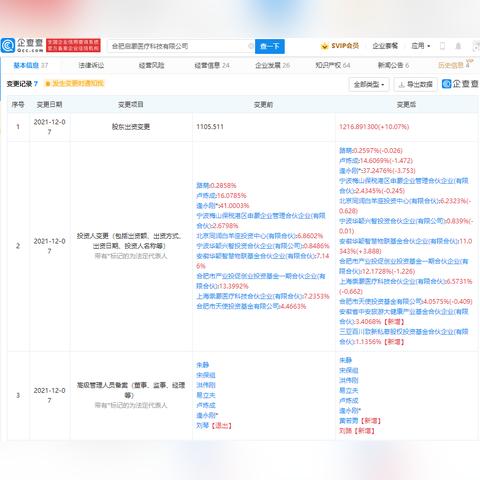The image size is (480, 480).
Task: Switch to the 经营信息 24 tab
Action: [x=212, y=65]
